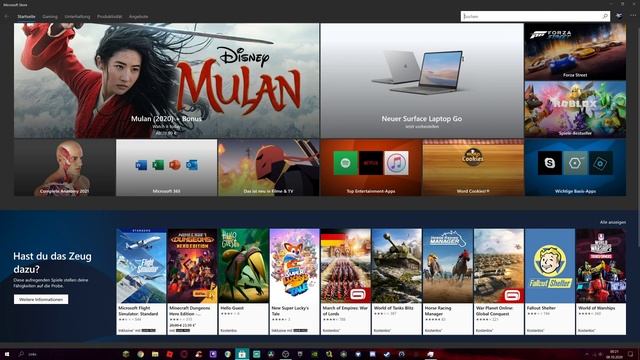
Task: Click the PowerPoint icon on Microsoft 365 tile
Action: pyautogui.click(x=175, y=165)
